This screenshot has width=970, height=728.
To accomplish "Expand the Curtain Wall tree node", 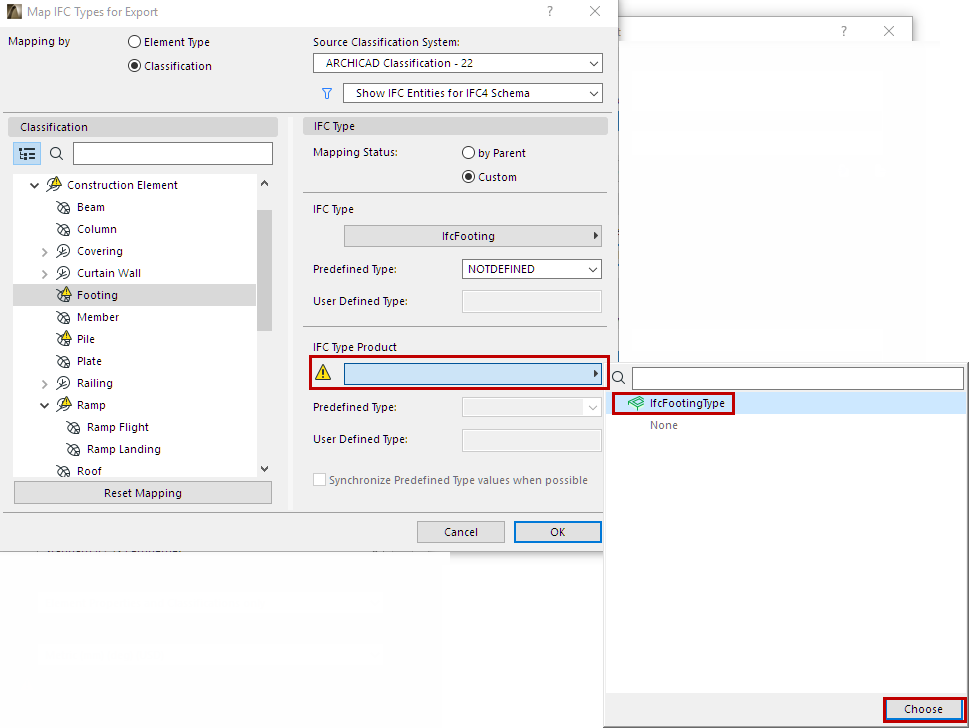I will [45, 273].
